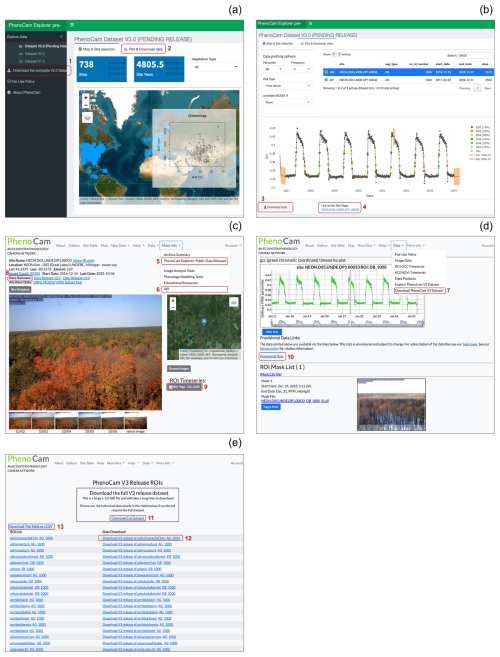Screen dimensions: 500x657
Task: Open the map layers control in panel (a)
Action: click(87, 118)
